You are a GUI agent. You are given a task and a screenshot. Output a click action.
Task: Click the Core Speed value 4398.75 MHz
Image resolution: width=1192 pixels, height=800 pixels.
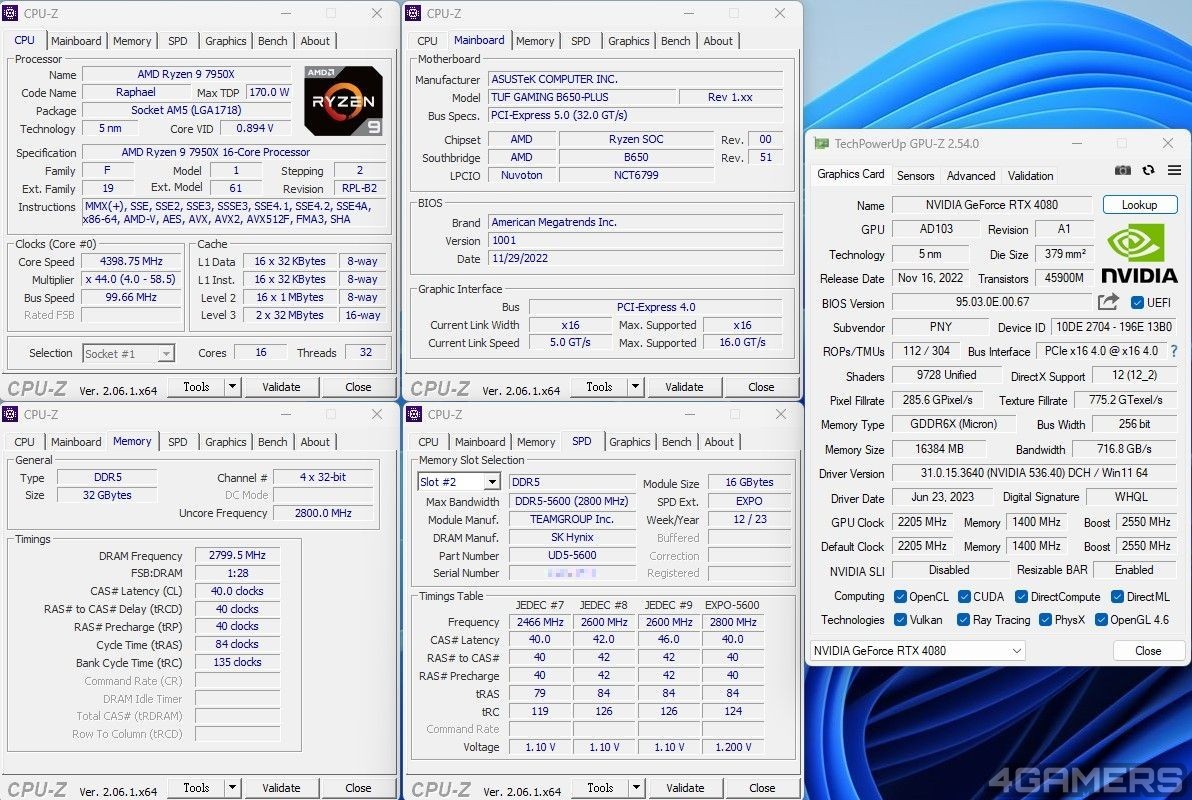click(132, 261)
